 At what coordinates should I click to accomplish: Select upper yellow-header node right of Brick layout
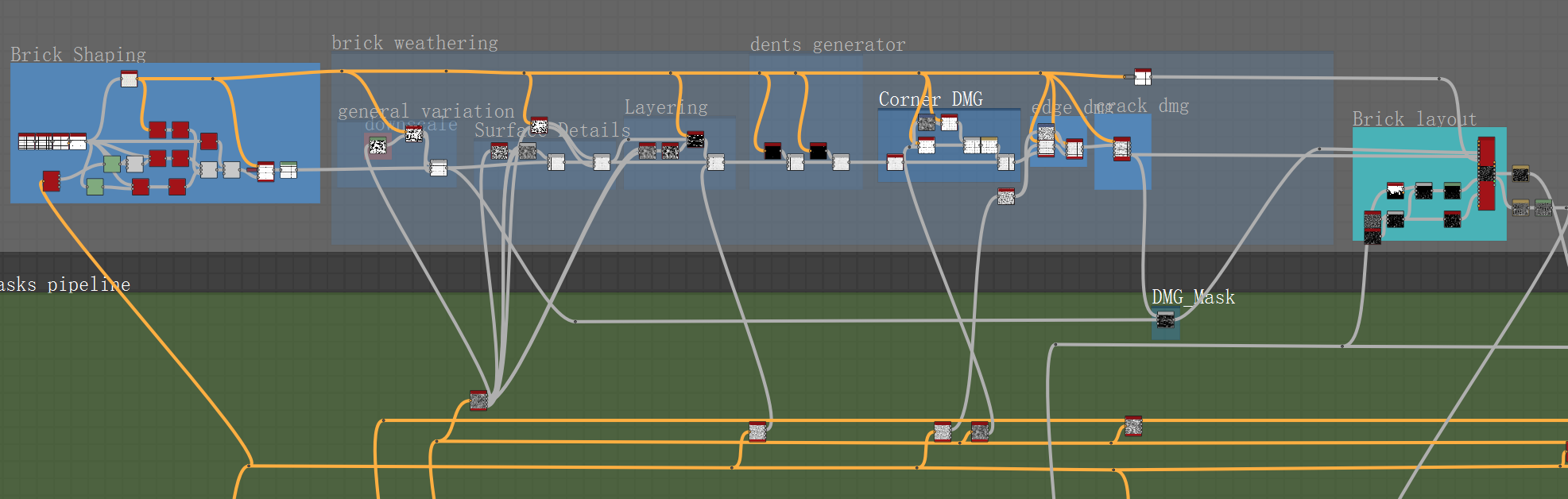(x=1520, y=173)
